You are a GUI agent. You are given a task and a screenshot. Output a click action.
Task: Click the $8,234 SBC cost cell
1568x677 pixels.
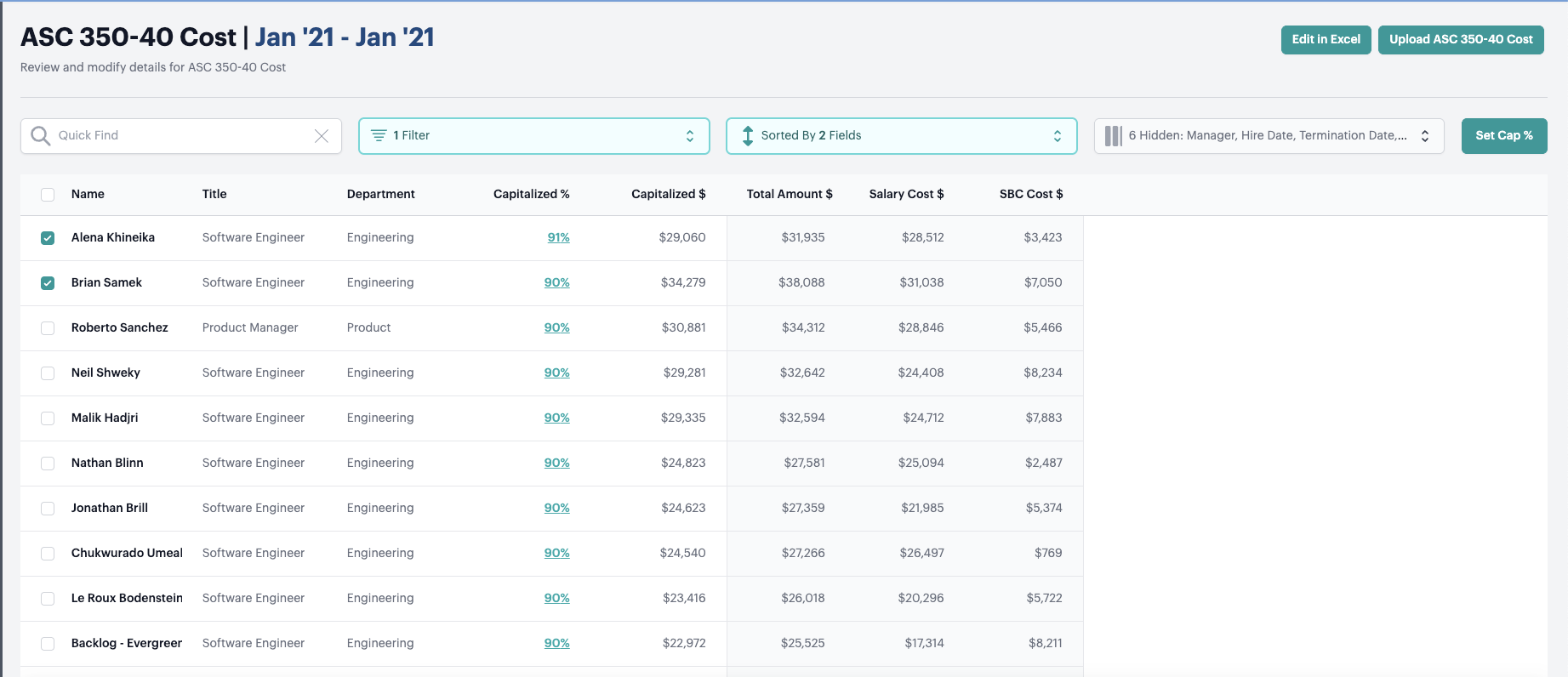click(x=1043, y=373)
